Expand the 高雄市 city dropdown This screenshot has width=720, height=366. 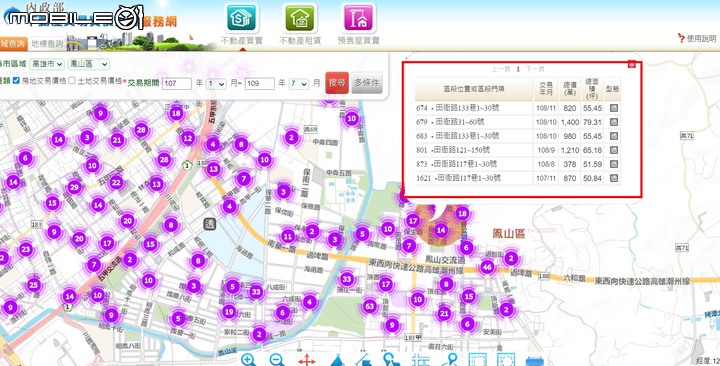pos(47,64)
